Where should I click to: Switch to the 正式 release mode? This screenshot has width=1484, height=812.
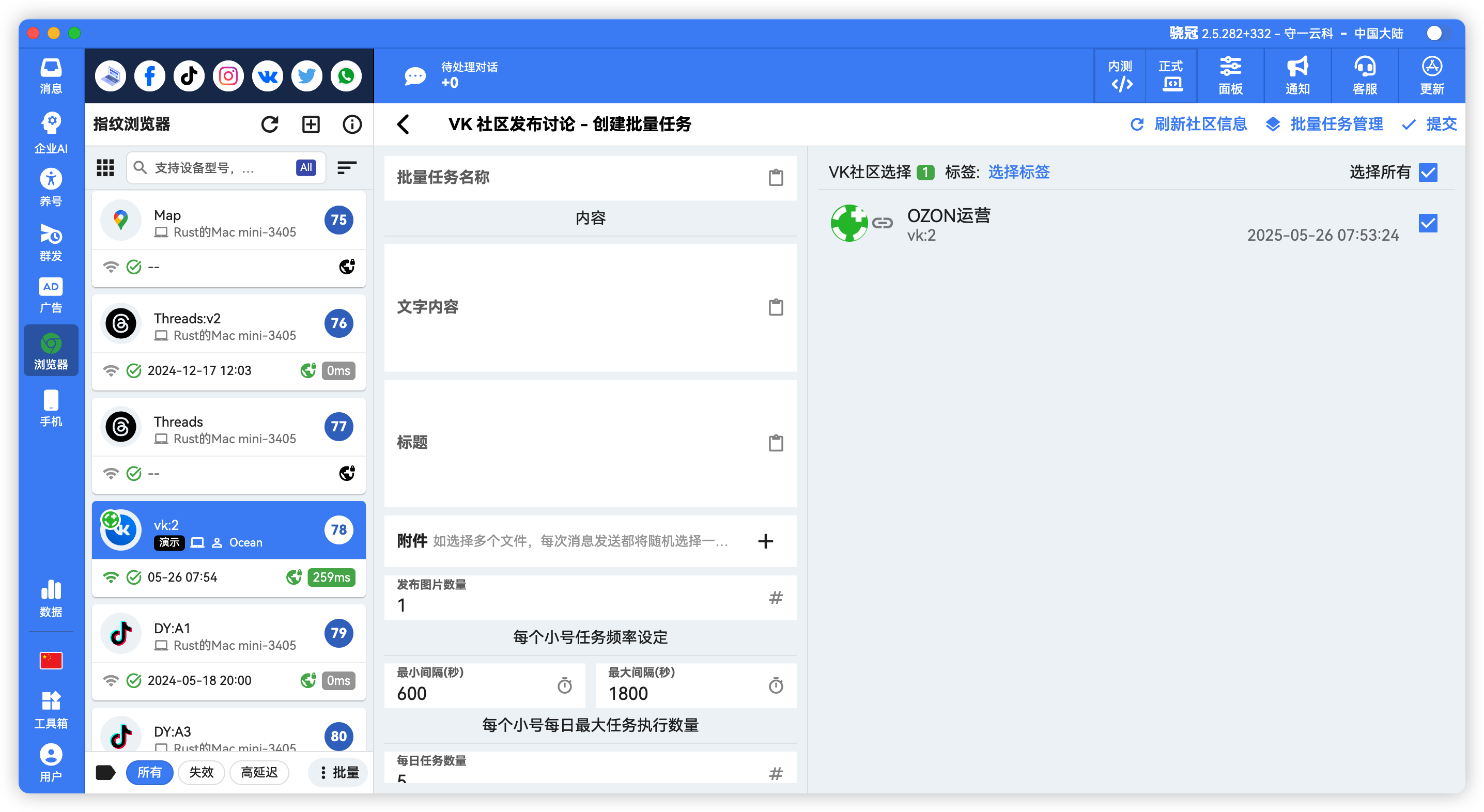click(x=1172, y=76)
